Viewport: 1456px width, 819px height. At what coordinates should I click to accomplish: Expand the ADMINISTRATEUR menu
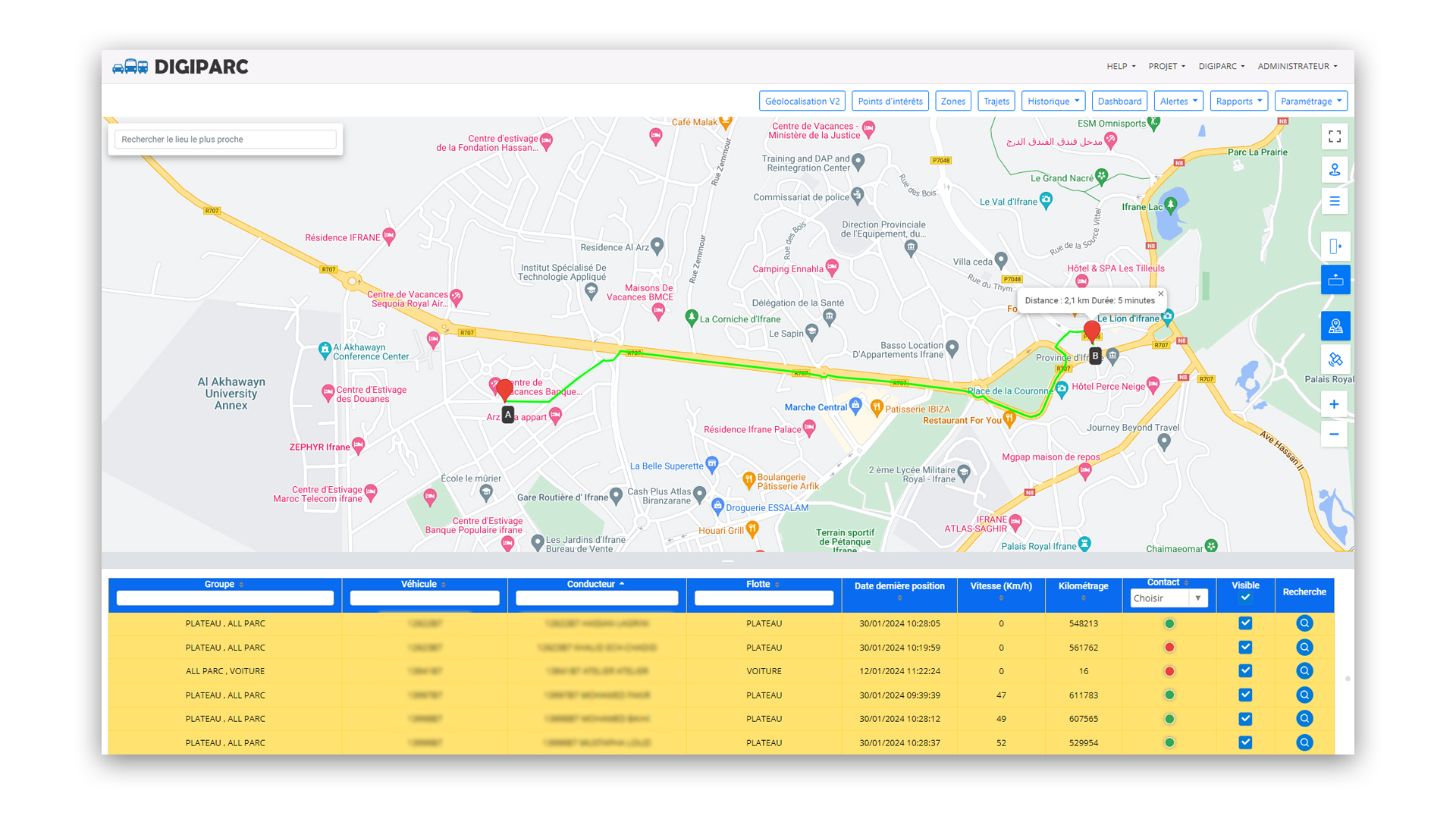pos(1297,67)
